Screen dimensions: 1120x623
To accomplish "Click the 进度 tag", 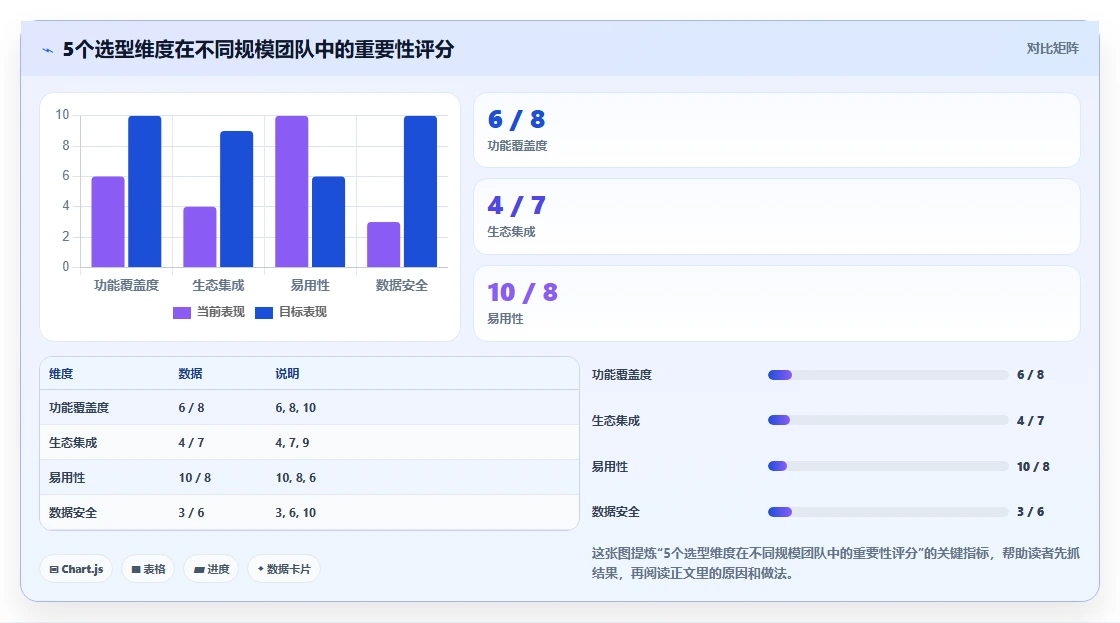I will coord(211,569).
